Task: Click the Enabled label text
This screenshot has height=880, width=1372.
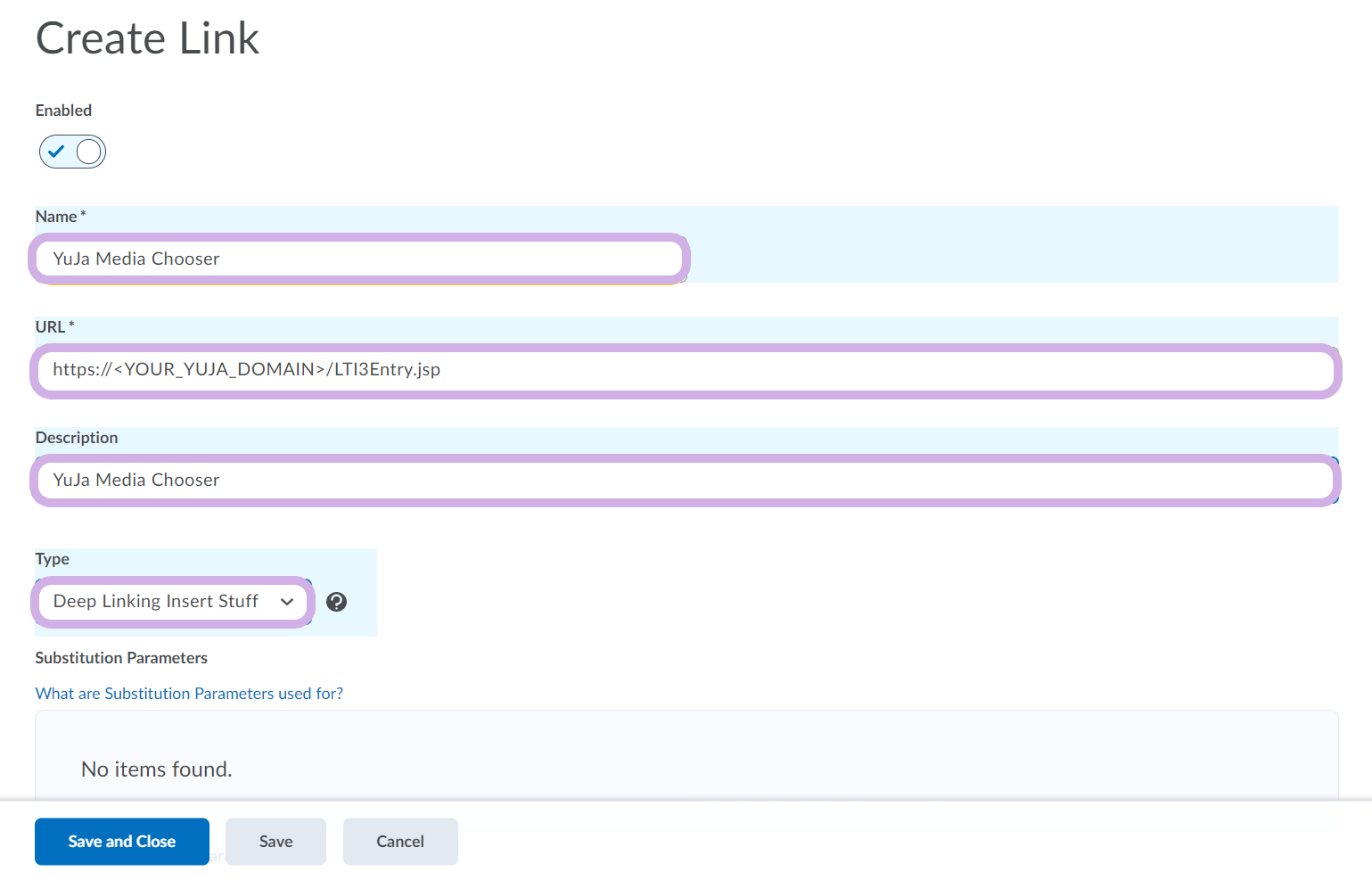Action: 63,111
